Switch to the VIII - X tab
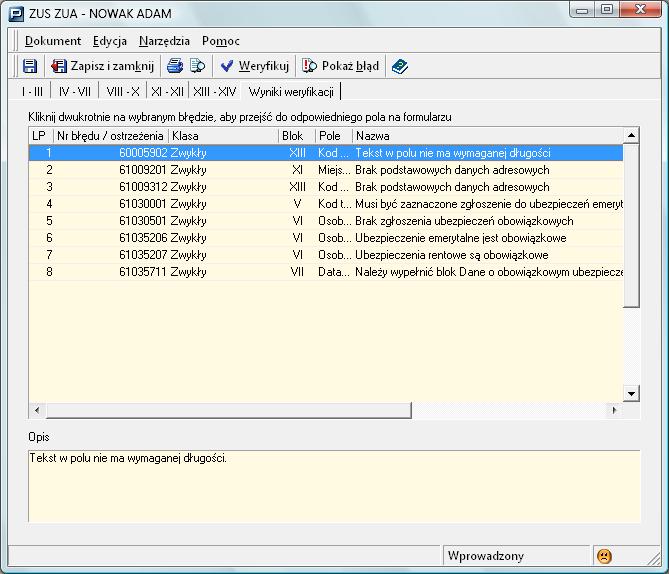 pyautogui.click(x=123, y=91)
